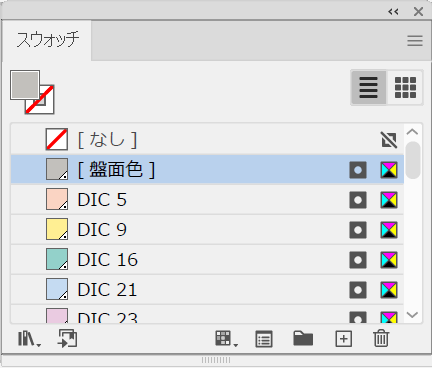Click the New Swatch plus icon
The image size is (432, 368).
click(343, 339)
